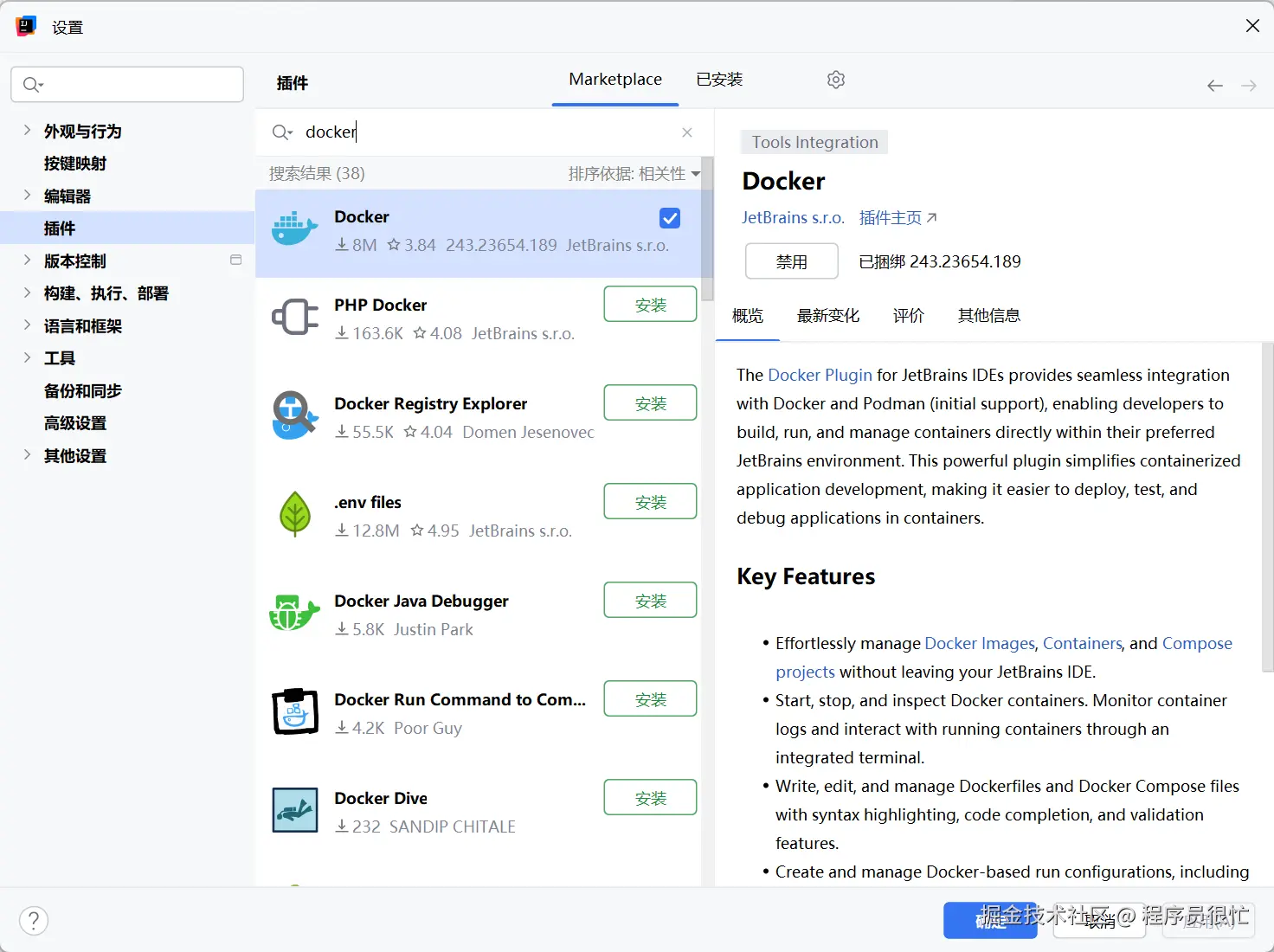This screenshot has width=1274, height=952.
Task: Open the 最新变化 tab
Action: click(x=827, y=316)
